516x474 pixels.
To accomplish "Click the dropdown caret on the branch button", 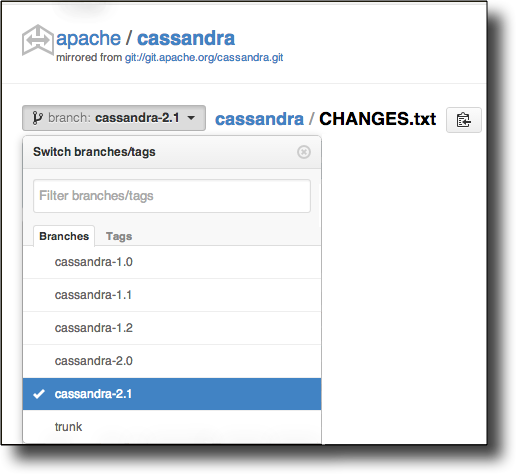I will pos(191,118).
